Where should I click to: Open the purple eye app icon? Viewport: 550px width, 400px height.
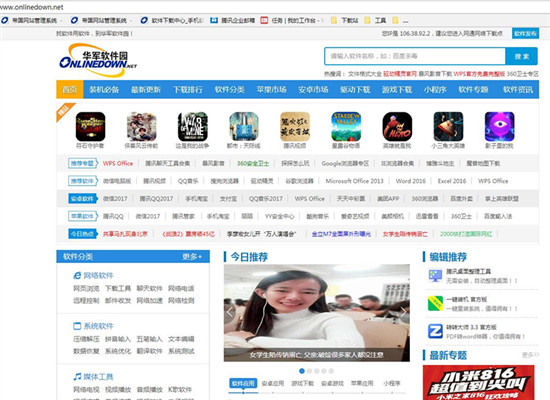point(499,126)
